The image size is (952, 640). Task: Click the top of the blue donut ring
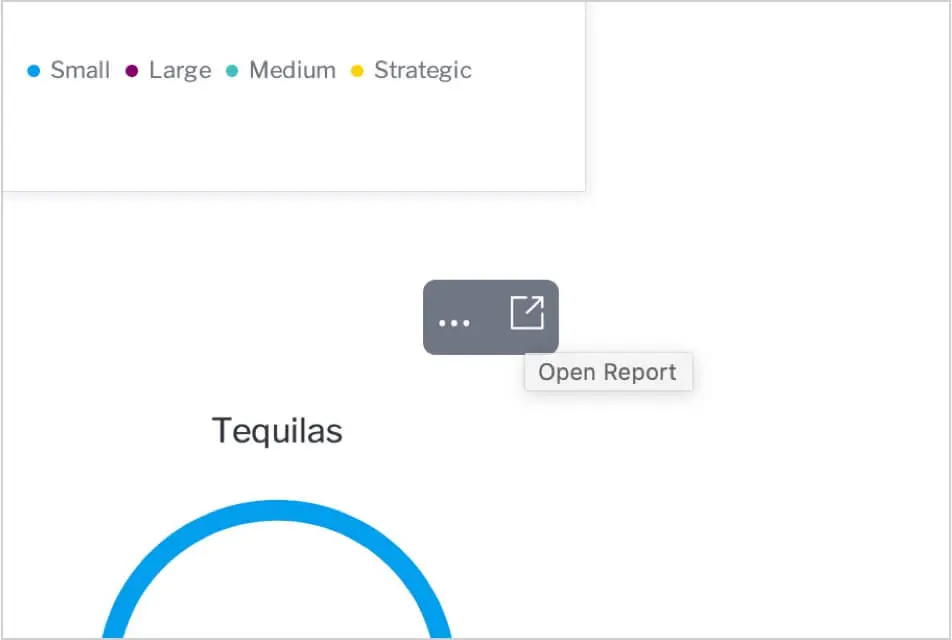click(277, 510)
